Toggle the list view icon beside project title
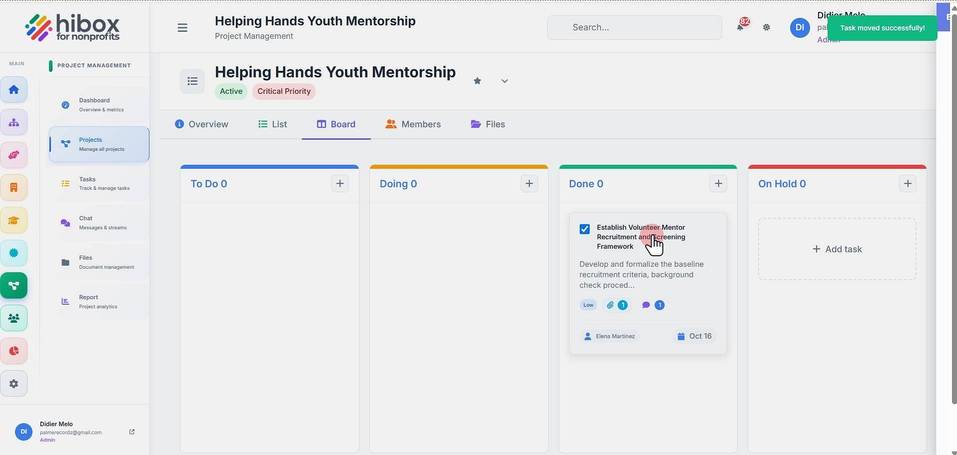The width and height of the screenshot is (957, 455). pos(192,81)
